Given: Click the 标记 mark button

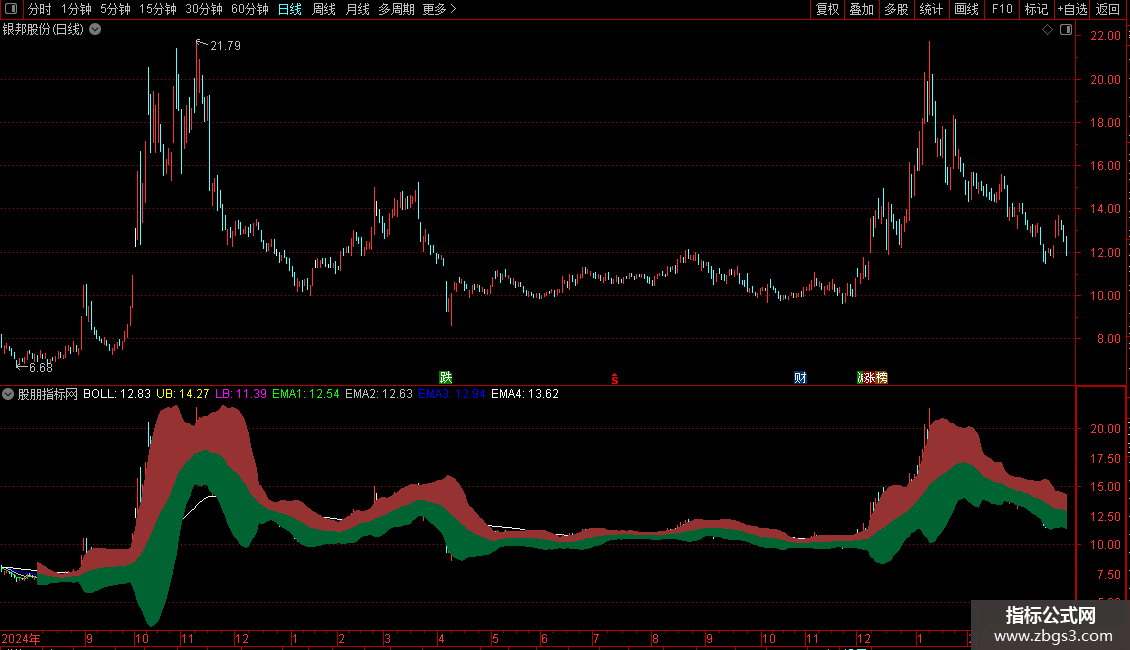Looking at the screenshot, I should 1036,9.
